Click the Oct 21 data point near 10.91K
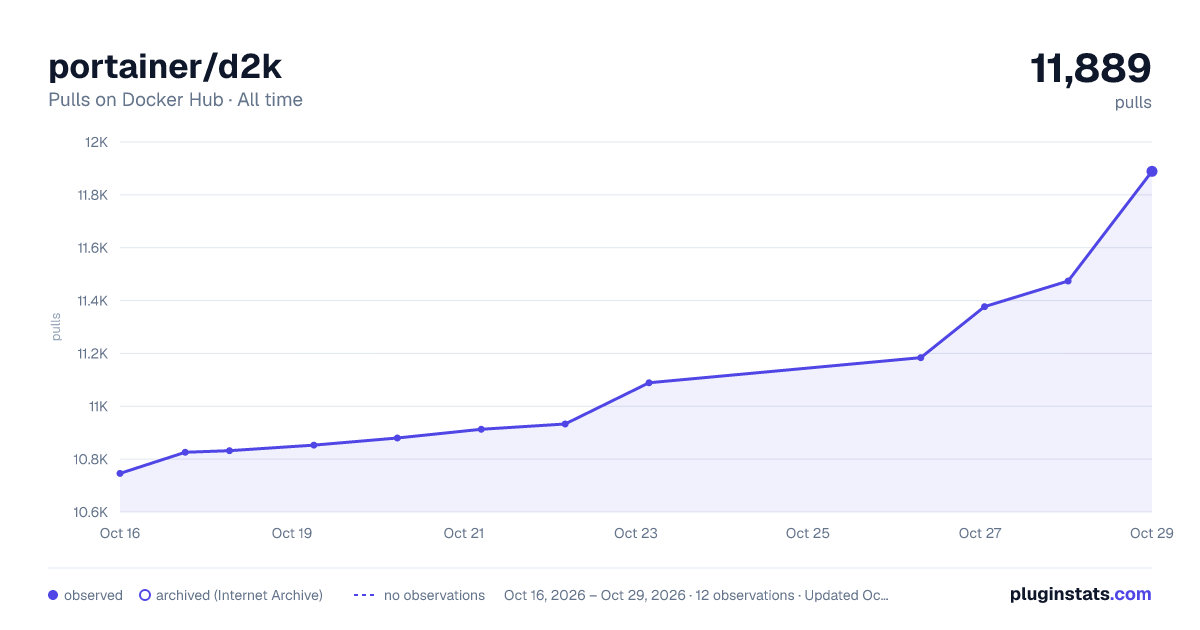1200x630 pixels. pos(481,429)
